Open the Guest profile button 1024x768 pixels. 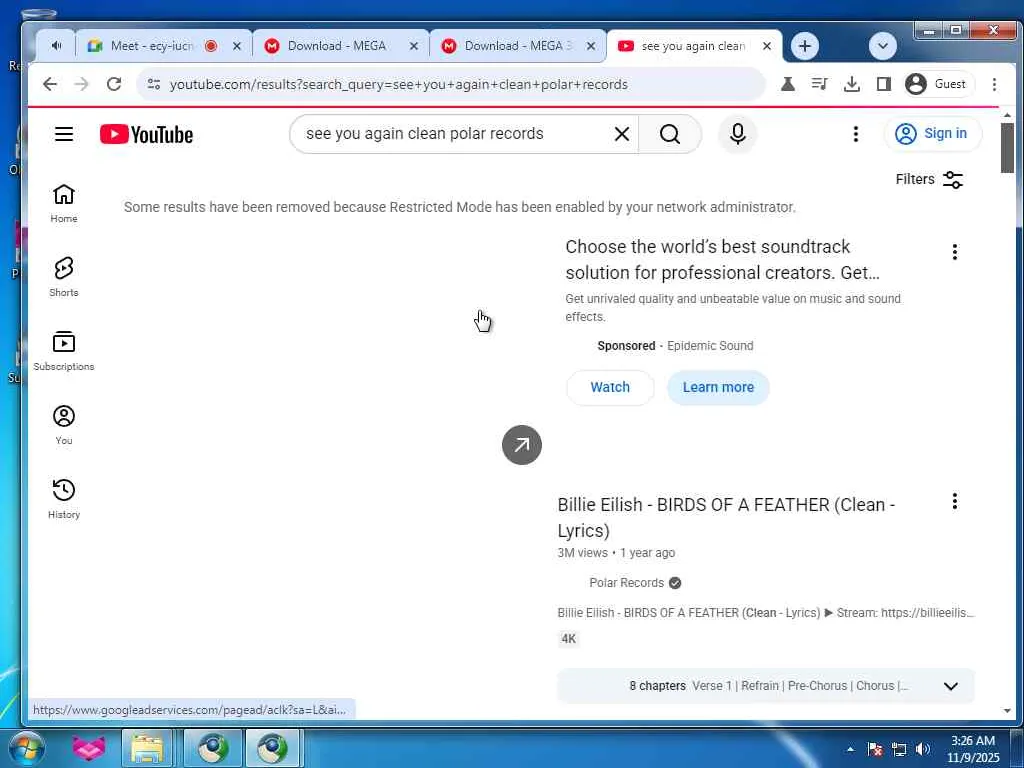tap(938, 84)
